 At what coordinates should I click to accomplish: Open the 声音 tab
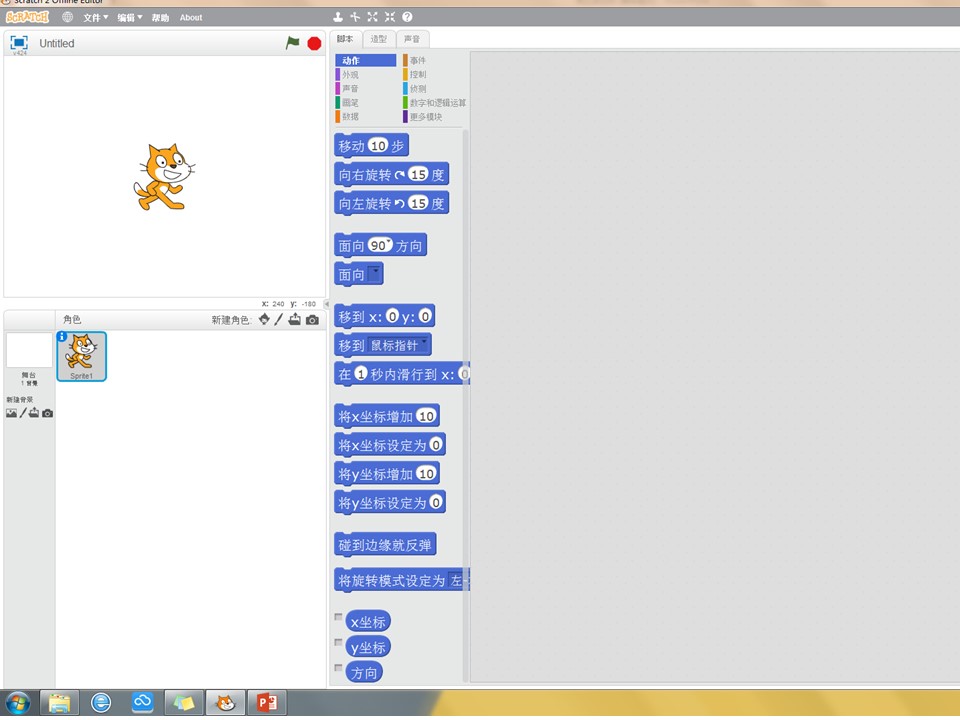[x=411, y=39]
